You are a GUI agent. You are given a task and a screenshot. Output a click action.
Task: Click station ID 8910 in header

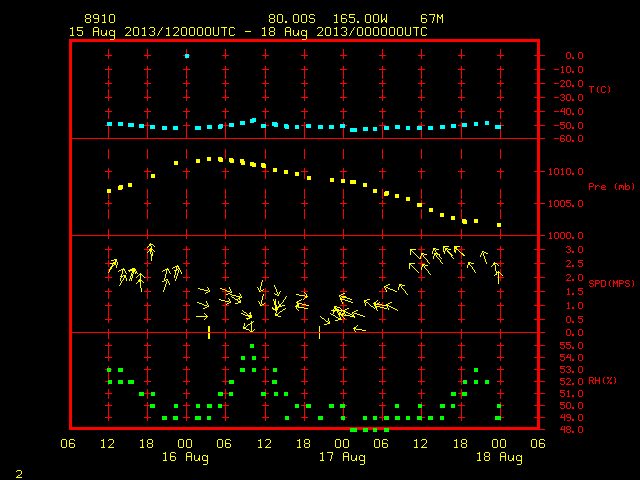100,19
